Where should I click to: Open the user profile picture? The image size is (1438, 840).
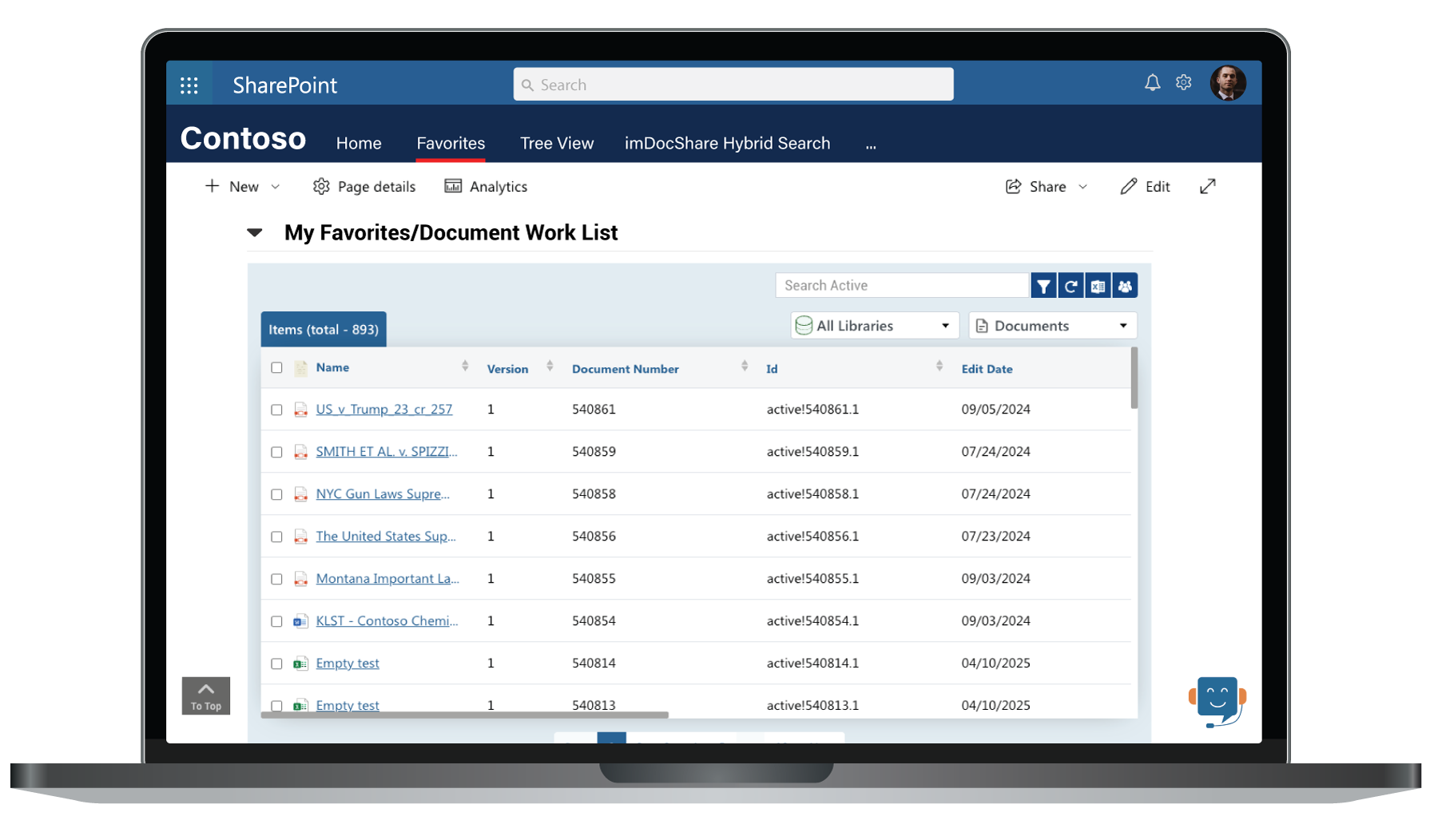pyautogui.click(x=1228, y=83)
